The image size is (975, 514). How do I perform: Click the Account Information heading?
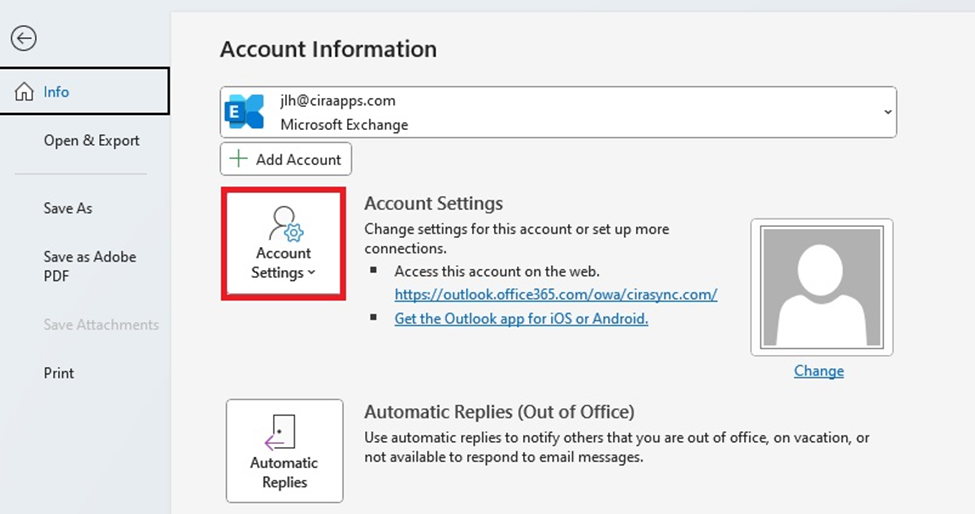[328, 49]
